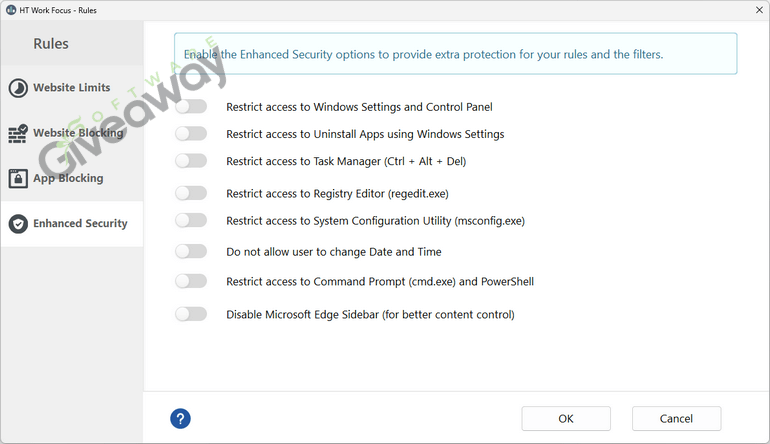Screen dimensions: 770x444
Task: Toggle do not allow changing Date and Time
Action: pos(191,251)
